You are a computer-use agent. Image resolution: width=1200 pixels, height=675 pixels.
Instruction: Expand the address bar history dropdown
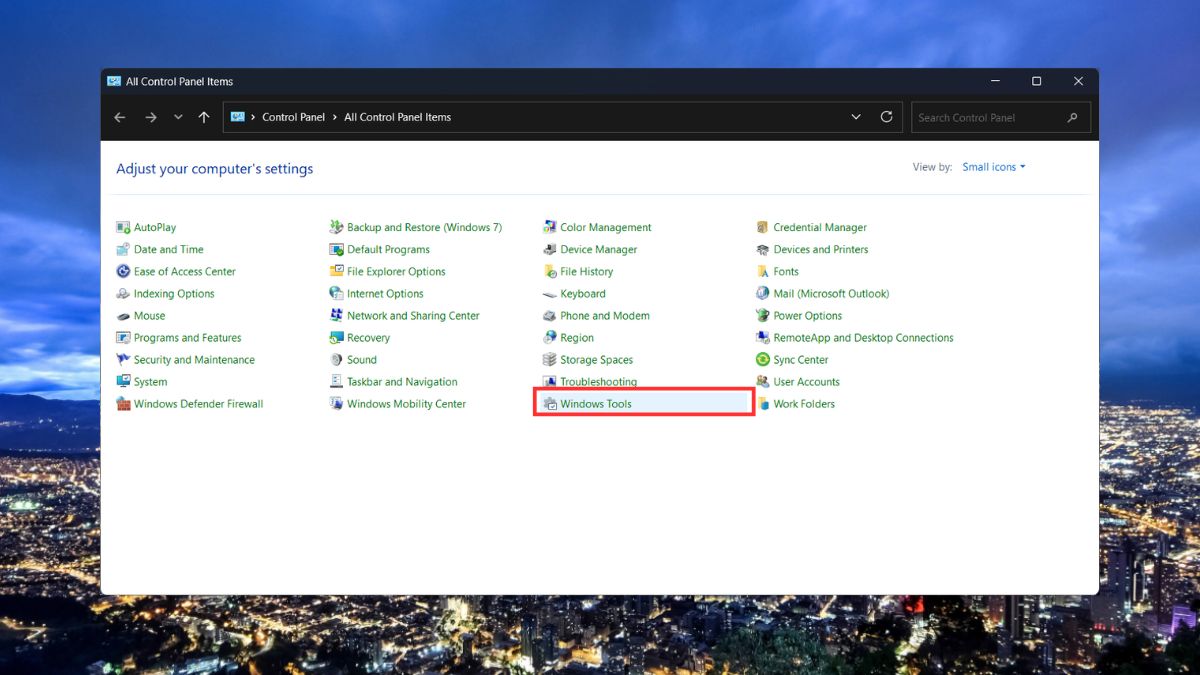coord(856,117)
